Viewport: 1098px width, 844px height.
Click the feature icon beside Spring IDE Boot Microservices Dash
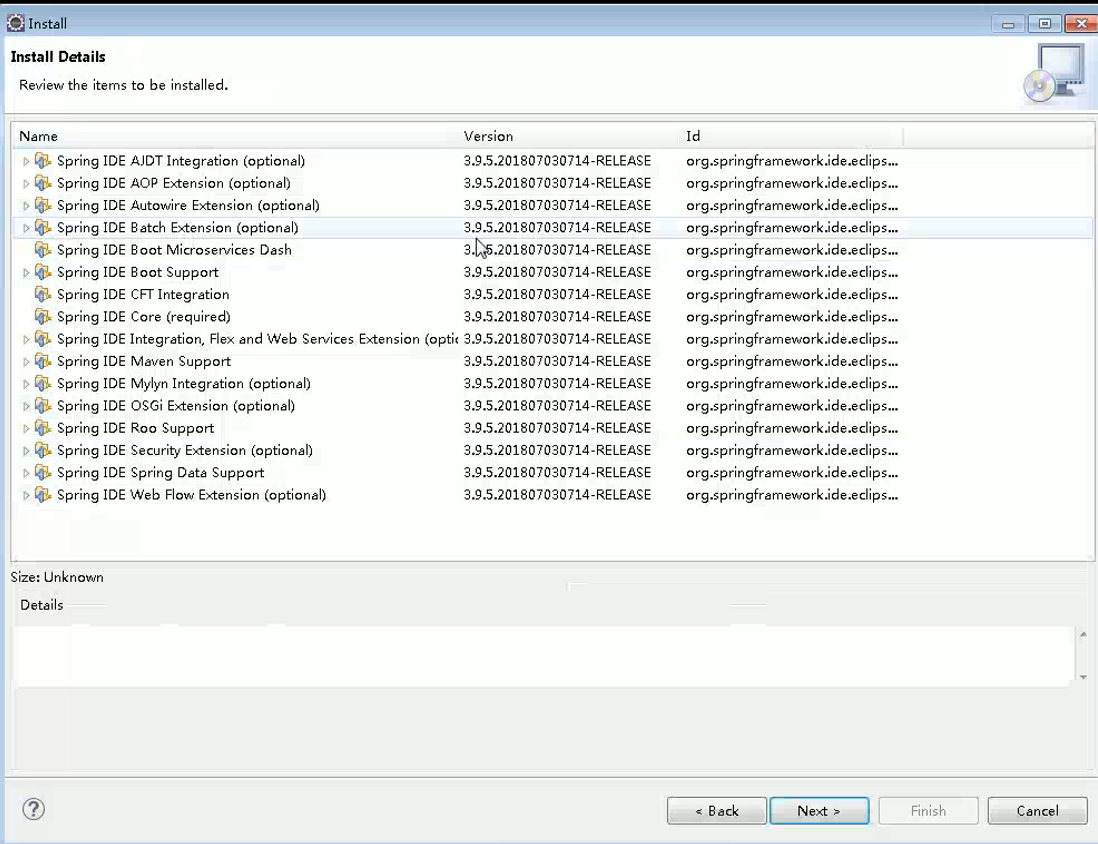[x=43, y=250]
